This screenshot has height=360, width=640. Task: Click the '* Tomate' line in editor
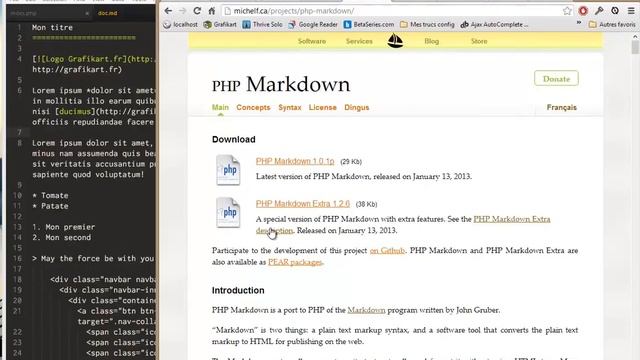tap(50, 196)
